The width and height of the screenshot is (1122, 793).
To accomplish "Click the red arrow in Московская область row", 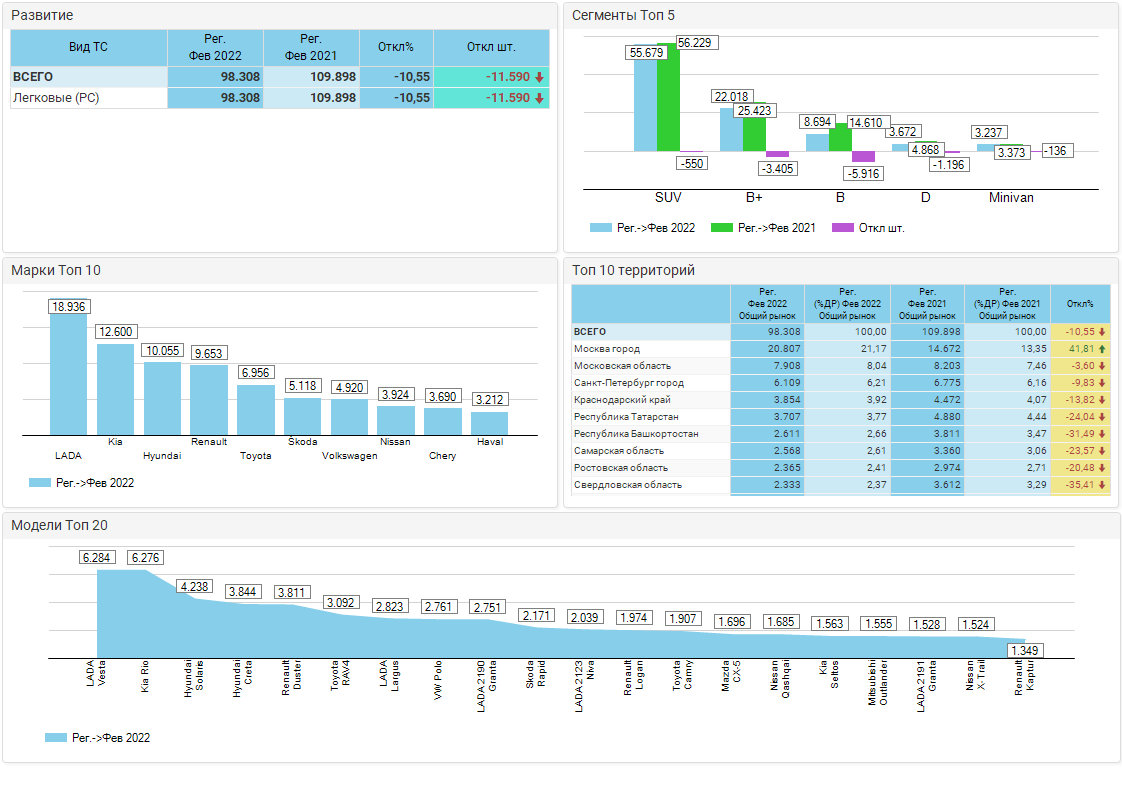I will tap(1102, 366).
